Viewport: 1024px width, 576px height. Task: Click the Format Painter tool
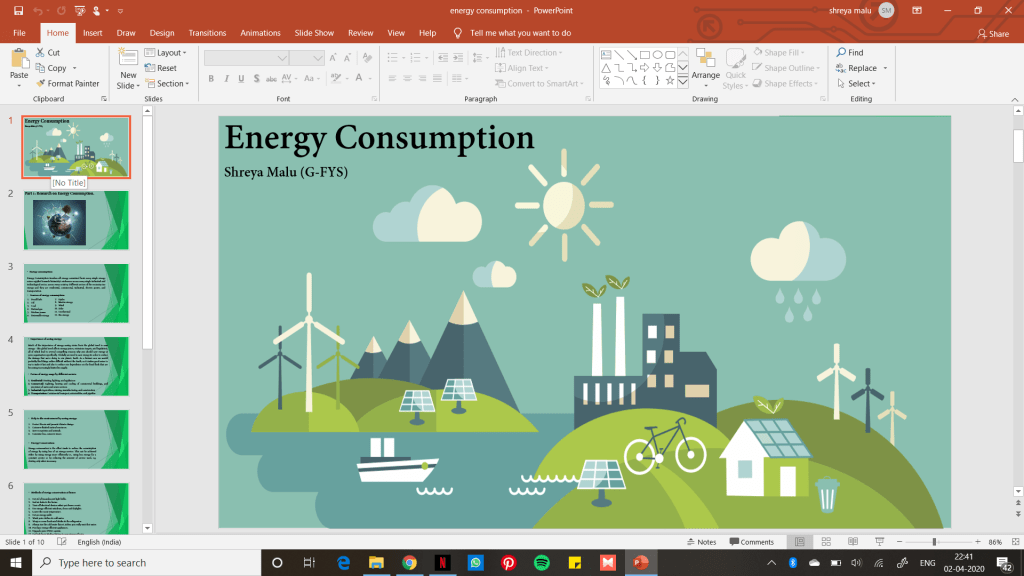click(x=68, y=84)
